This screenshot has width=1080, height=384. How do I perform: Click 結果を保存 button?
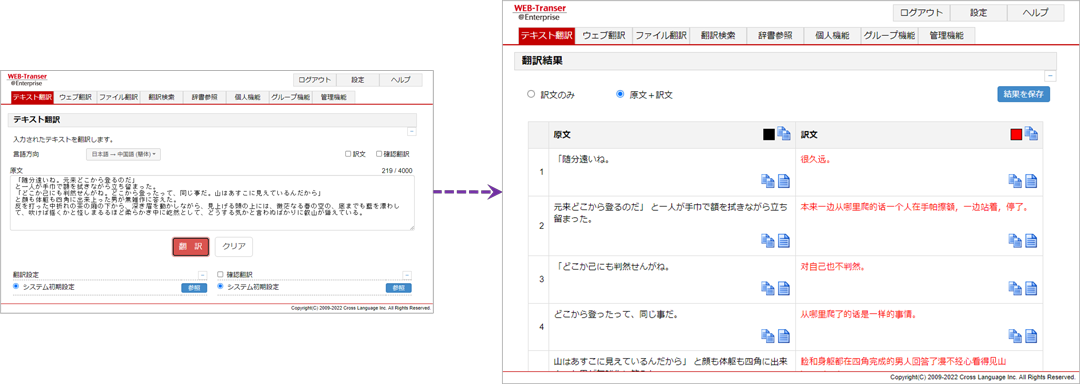1024,94
